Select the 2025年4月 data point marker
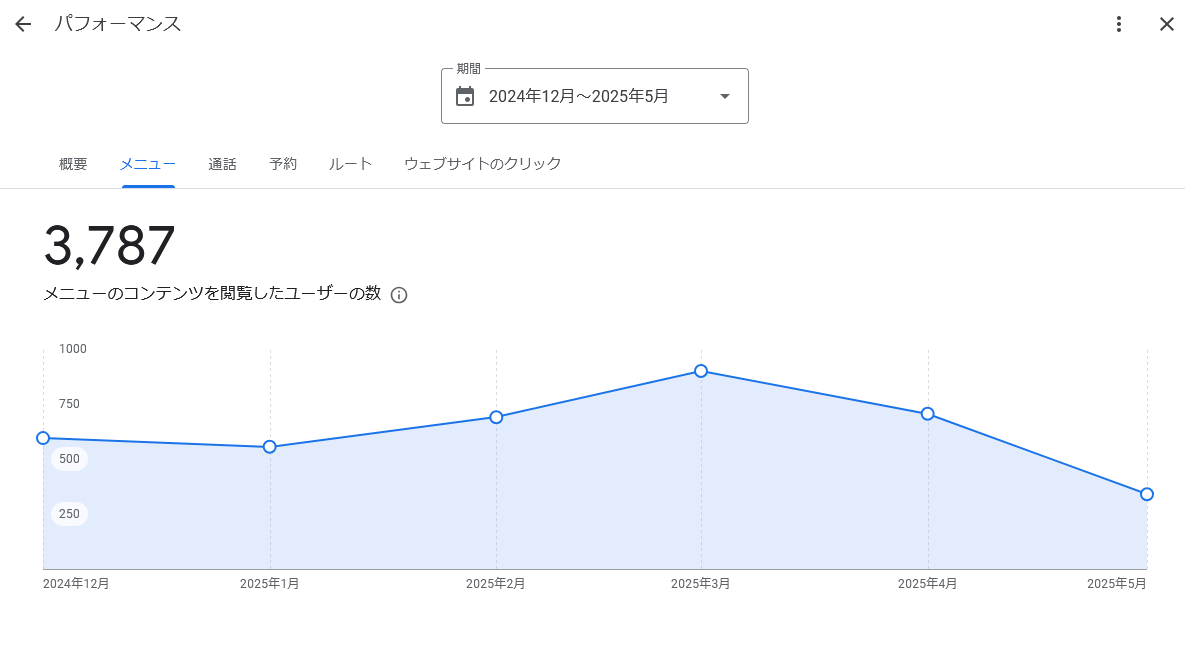Image resolution: width=1185 pixels, height=654 pixels. tap(928, 414)
